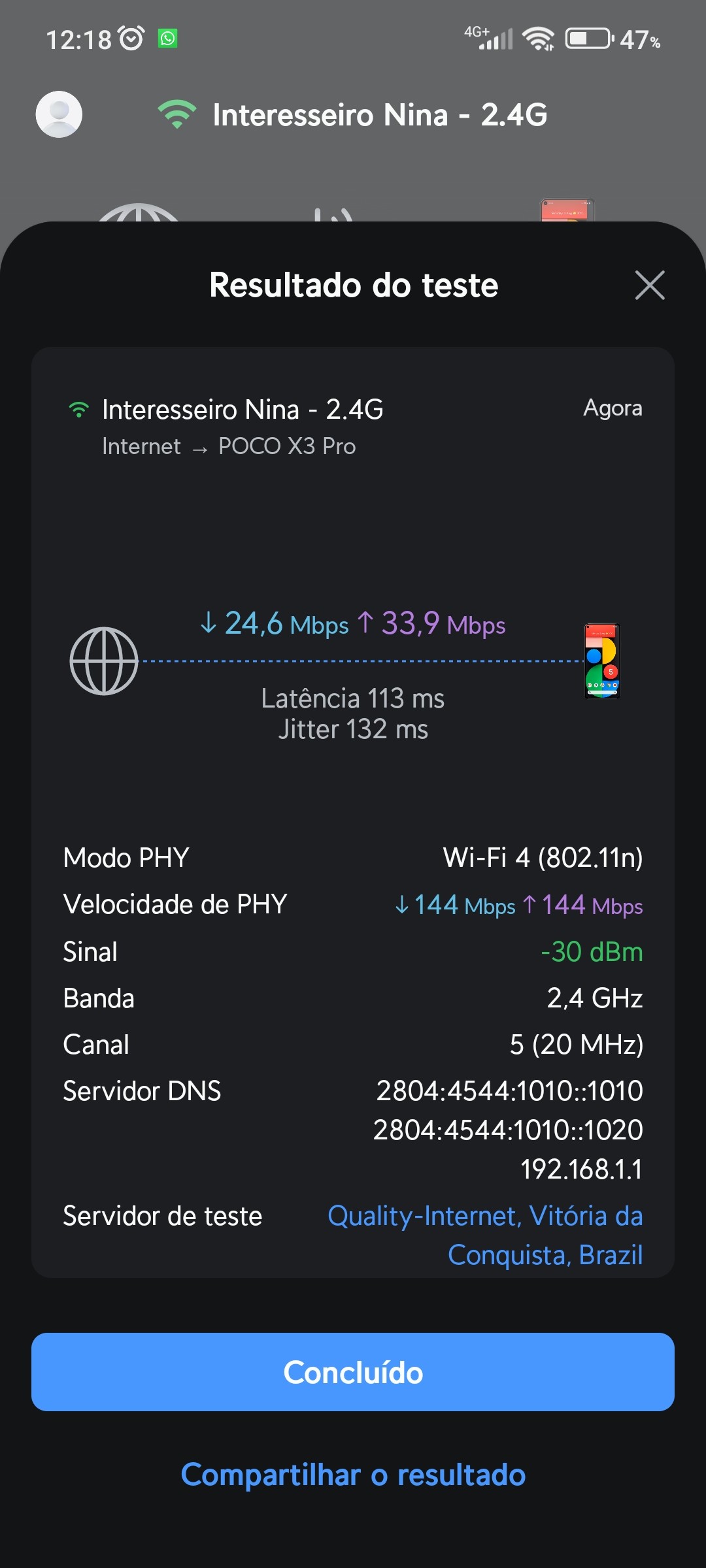Close the Resultado do teste dialog
This screenshot has height=1568, width=706.
(650, 286)
